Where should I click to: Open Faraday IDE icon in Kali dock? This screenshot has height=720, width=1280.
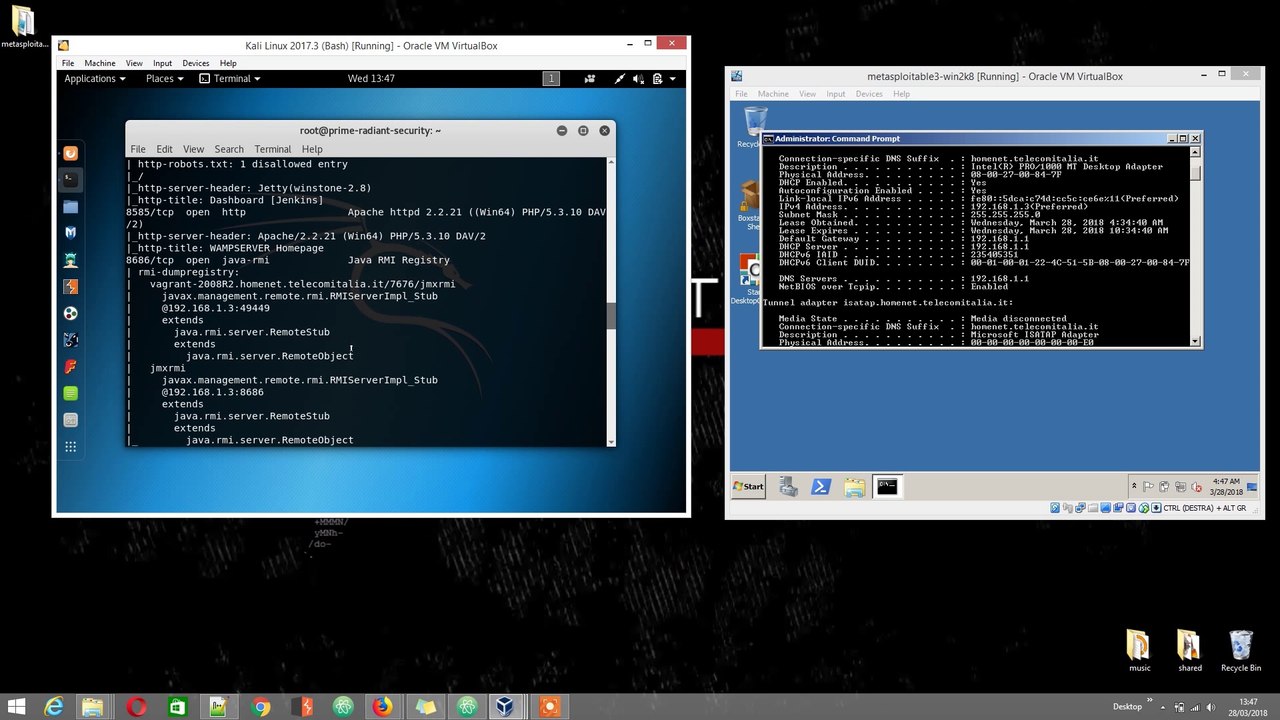tap(70, 367)
